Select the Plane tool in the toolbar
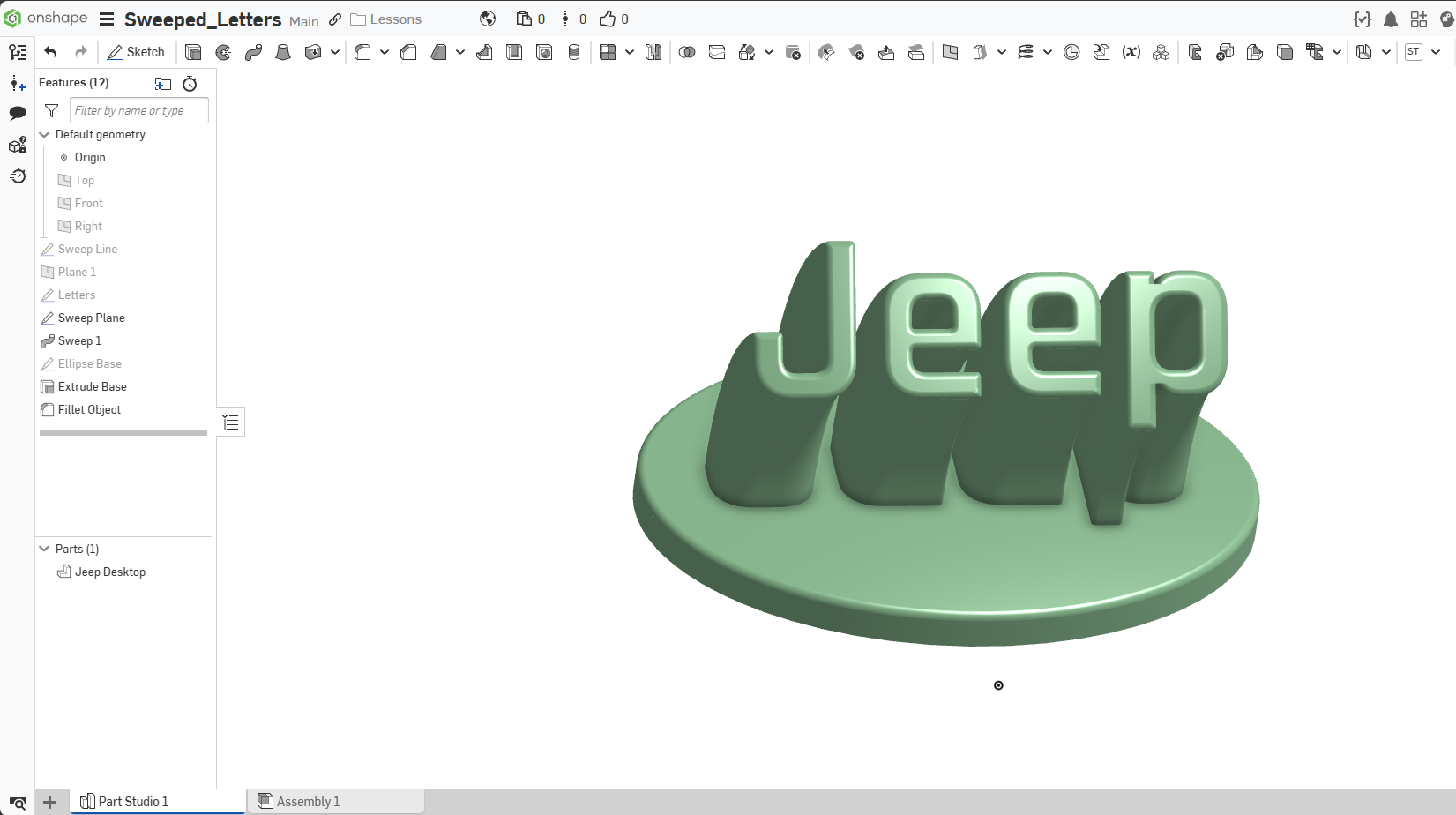Image resolution: width=1456 pixels, height=815 pixels. 950,52
